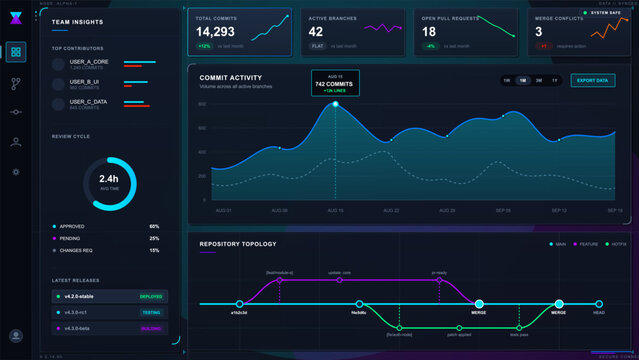The width and height of the screenshot is (639, 360).
Task: Click the USER_B_UI contributor name
Action: point(84,82)
